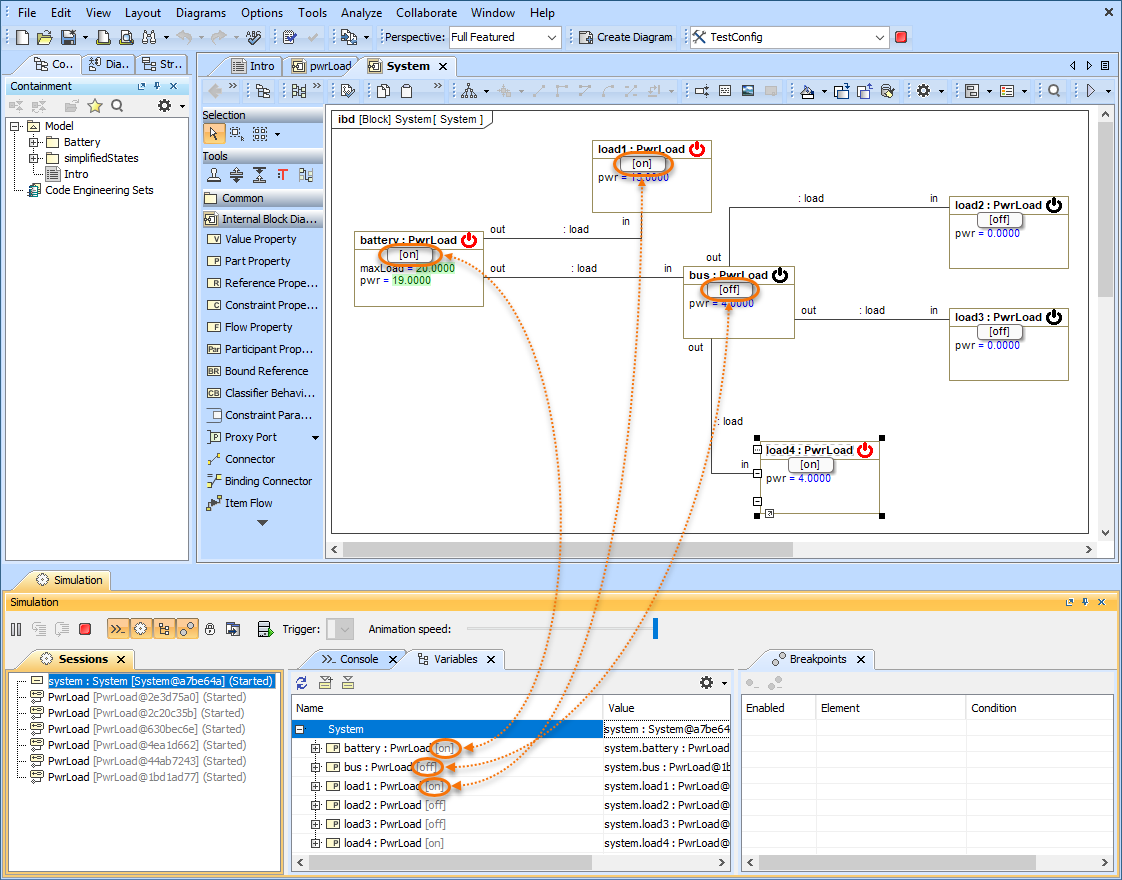Choose the Item Flow palette tool

(x=248, y=503)
